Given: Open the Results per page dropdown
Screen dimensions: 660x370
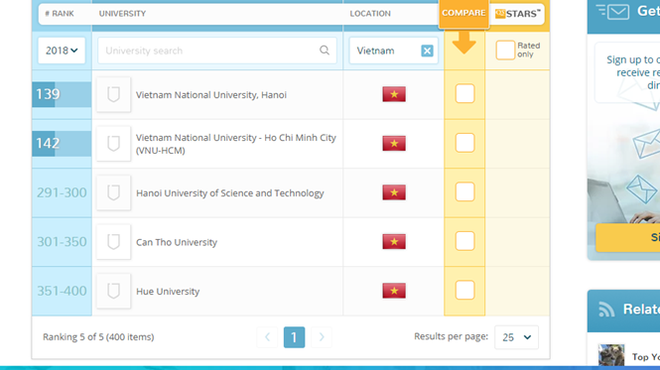Looking at the screenshot, I should pyautogui.click(x=516, y=337).
